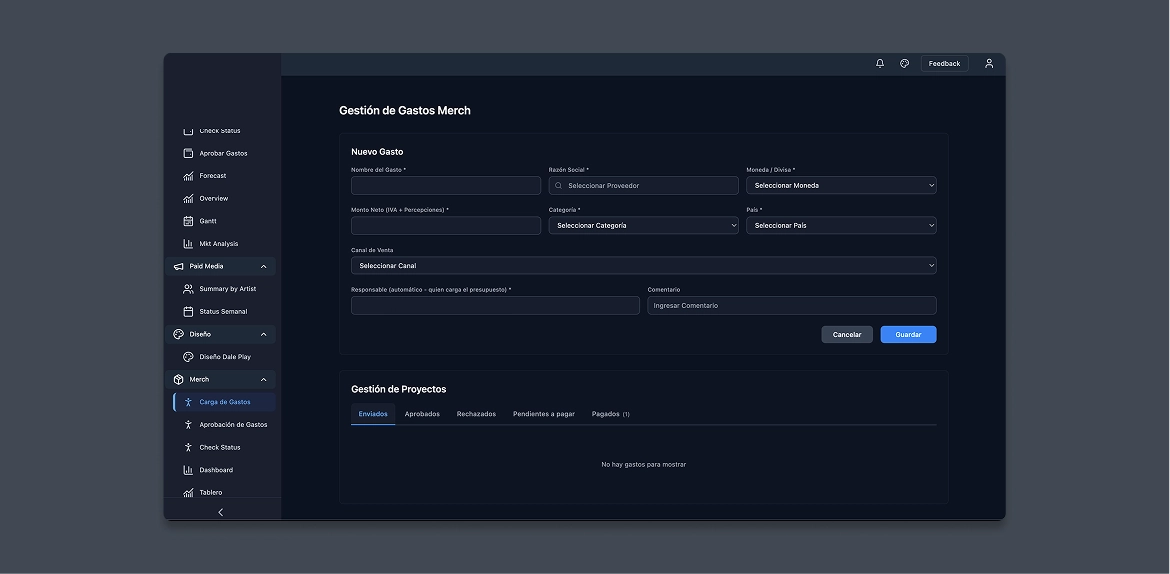Image resolution: width=1170 pixels, height=574 pixels.
Task: Open the Seleccionar Moneda dropdown
Action: 841,186
